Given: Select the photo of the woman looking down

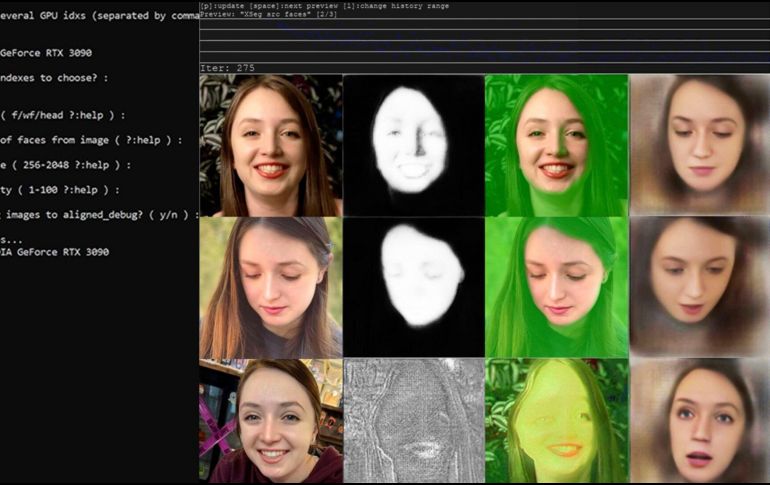Looking at the screenshot, I should pos(270,288).
